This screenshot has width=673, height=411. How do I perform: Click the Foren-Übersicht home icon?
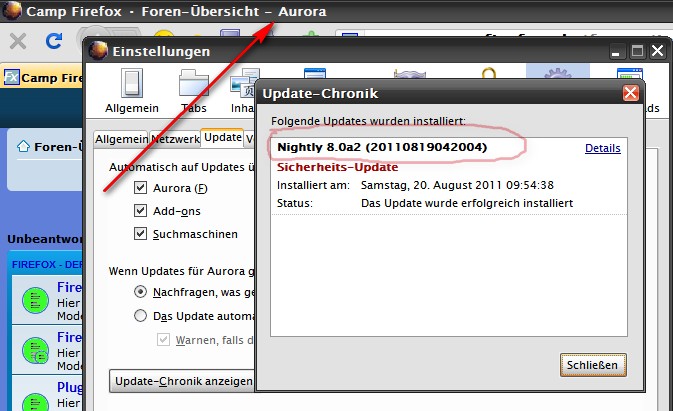click(23, 147)
